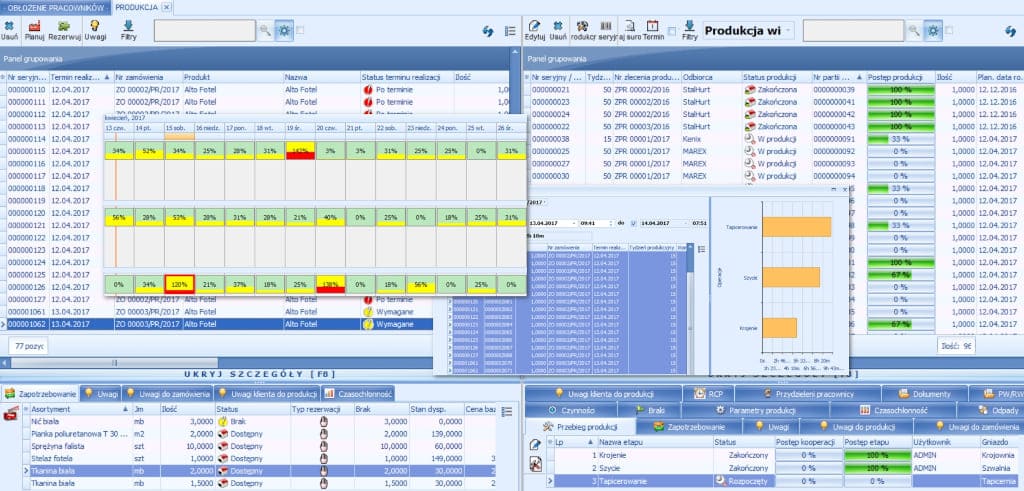Click the red 142% overload cell on 19 śr.

(x=300, y=151)
